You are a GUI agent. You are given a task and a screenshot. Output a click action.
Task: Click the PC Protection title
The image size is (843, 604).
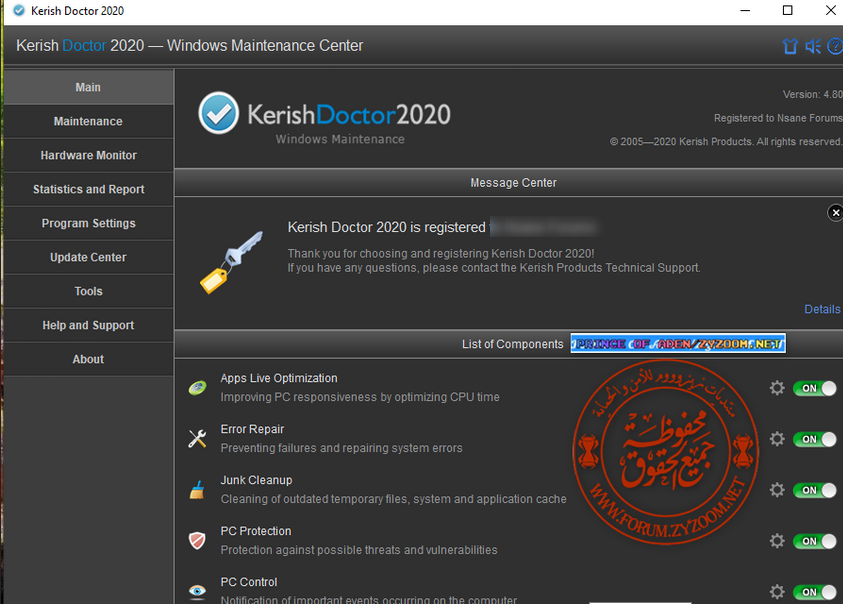(255, 531)
